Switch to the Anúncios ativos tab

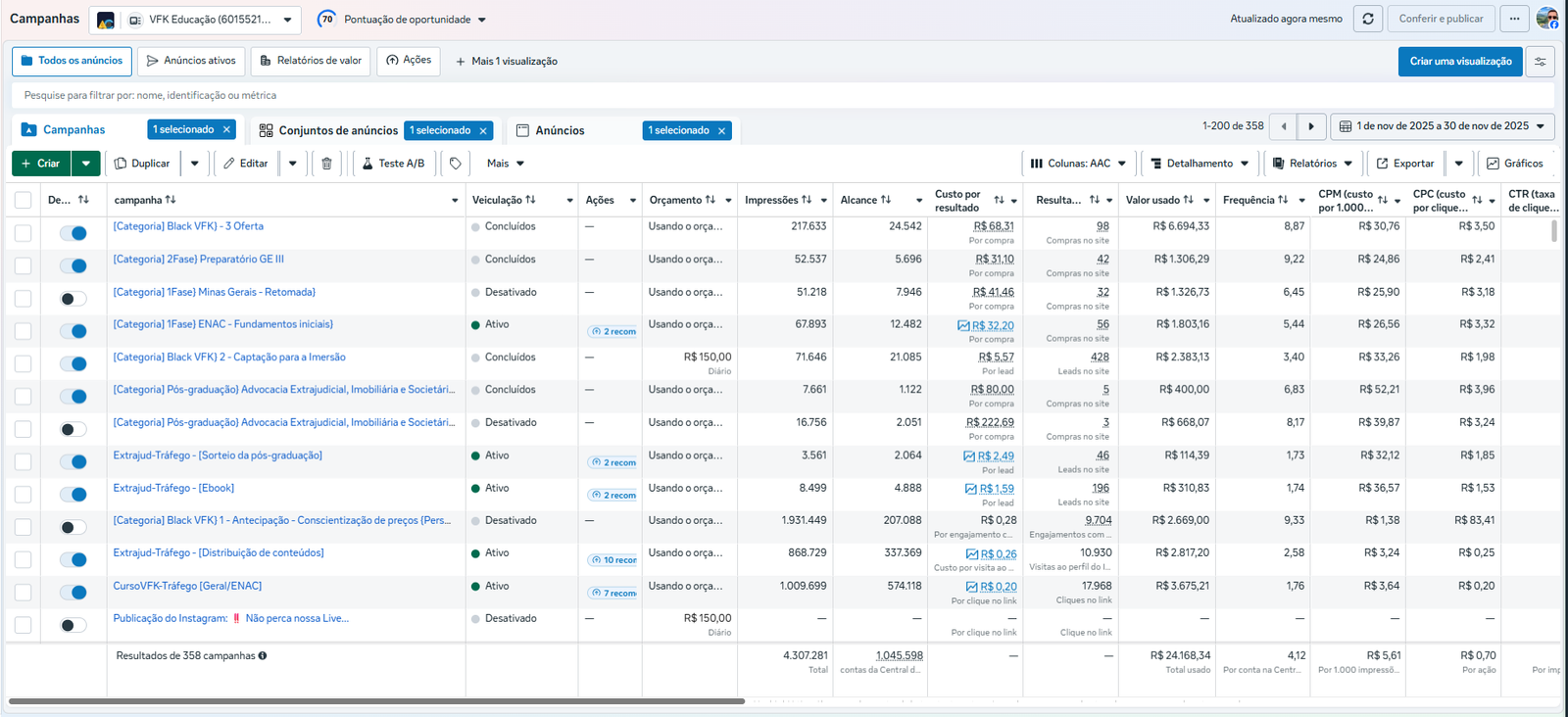(x=191, y=61)
